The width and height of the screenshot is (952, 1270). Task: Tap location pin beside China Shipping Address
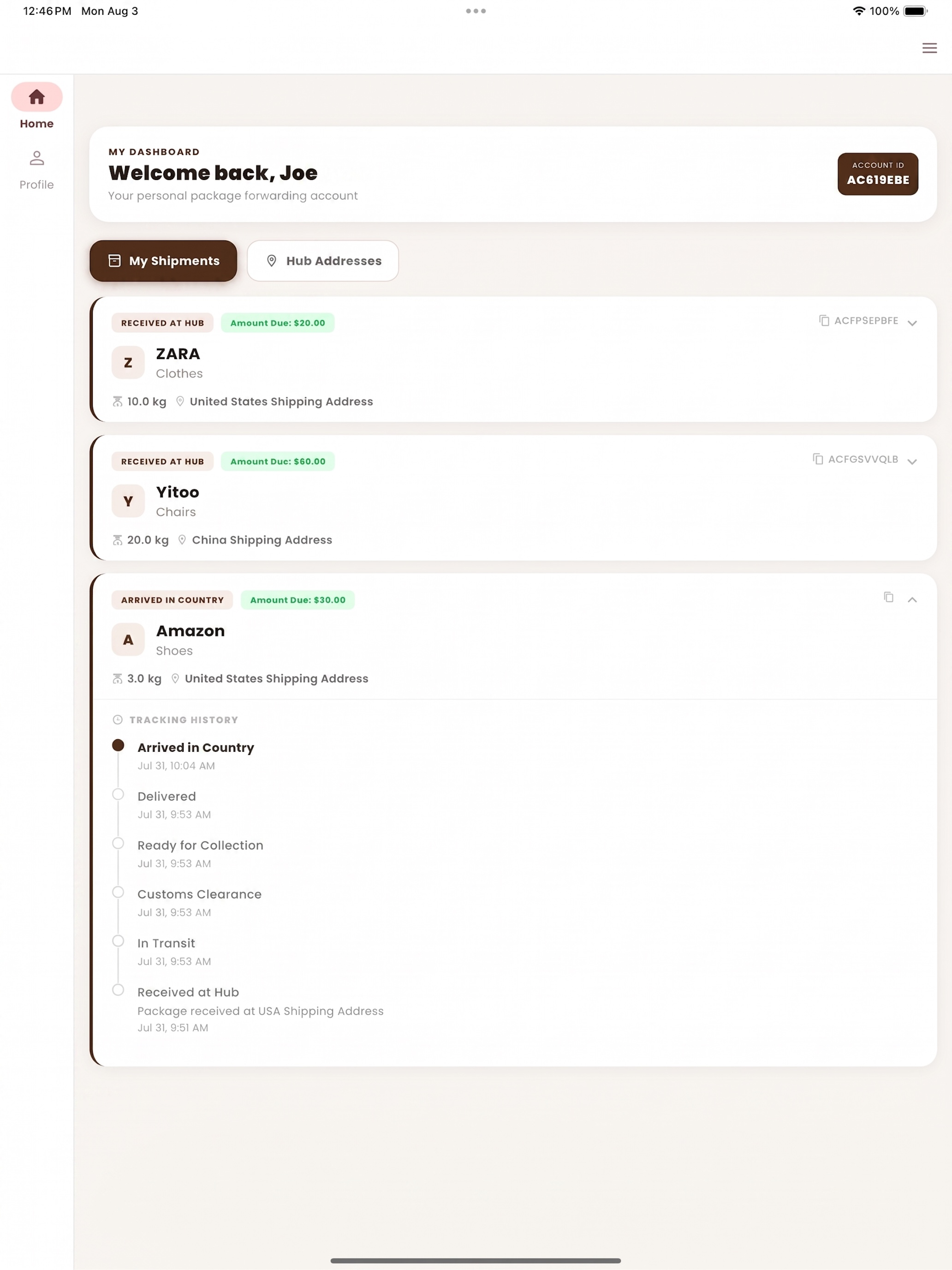182,539
